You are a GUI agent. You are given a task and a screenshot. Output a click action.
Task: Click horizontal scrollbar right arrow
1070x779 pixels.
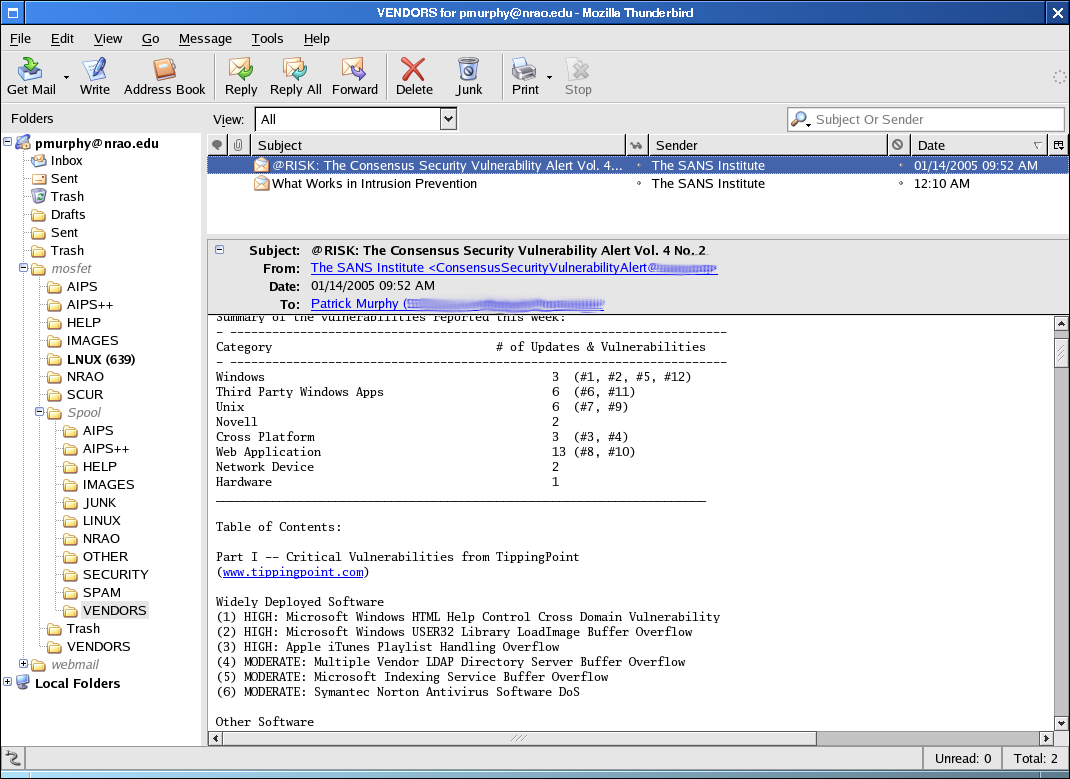1046,738
